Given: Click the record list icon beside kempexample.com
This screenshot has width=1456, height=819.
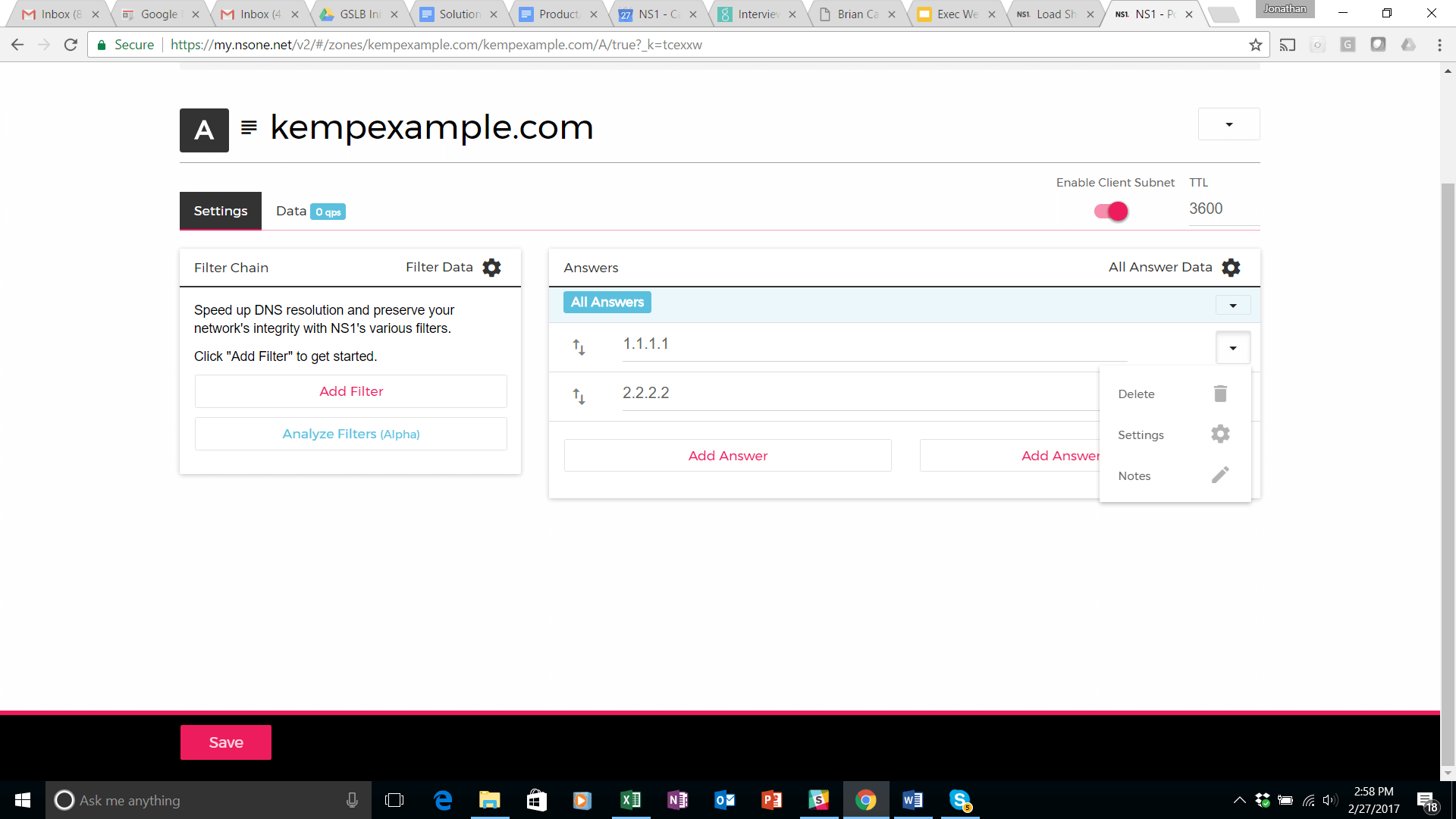Looking at the screenshot, I should (x=248, y=127).
